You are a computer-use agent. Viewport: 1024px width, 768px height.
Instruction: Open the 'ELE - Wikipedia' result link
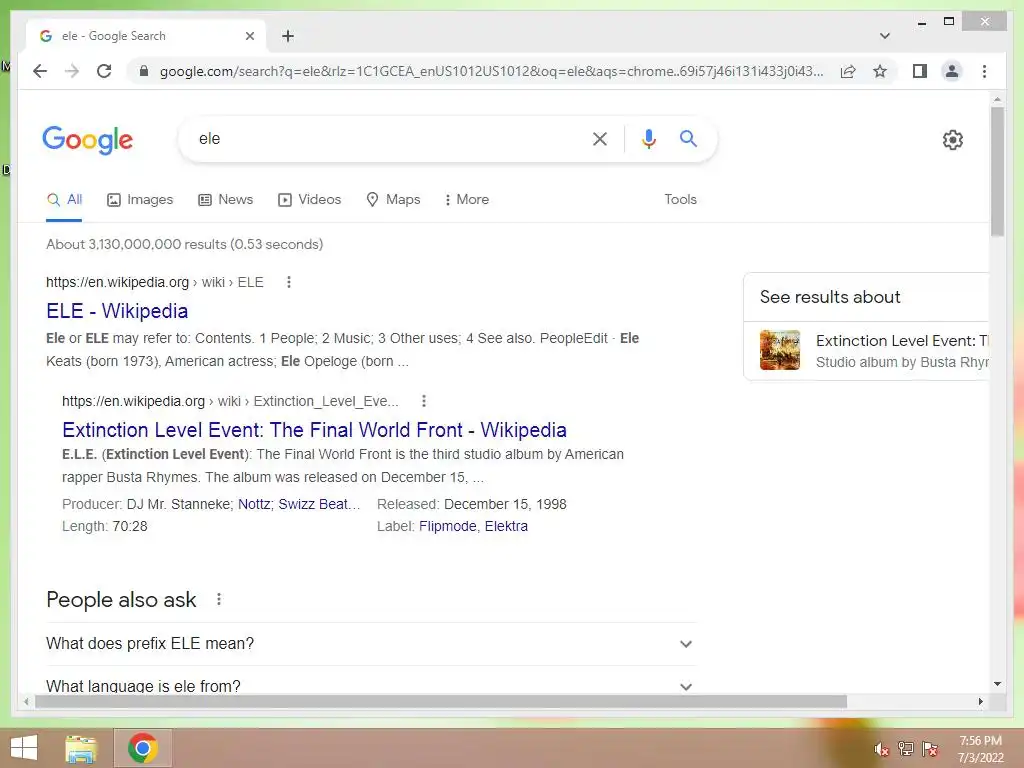117,311
